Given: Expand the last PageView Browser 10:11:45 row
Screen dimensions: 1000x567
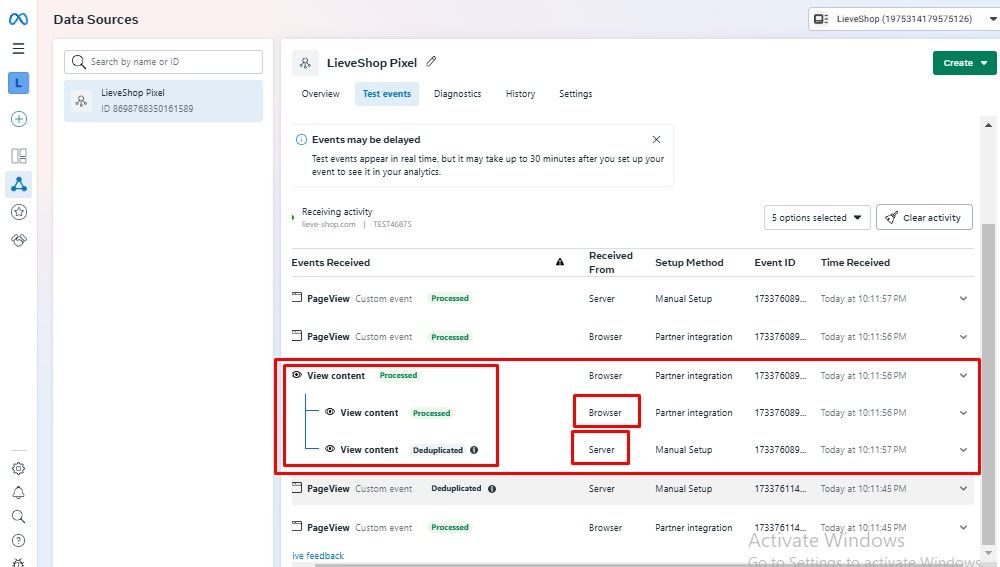Looking at the screenshot, I should point(963,527).
